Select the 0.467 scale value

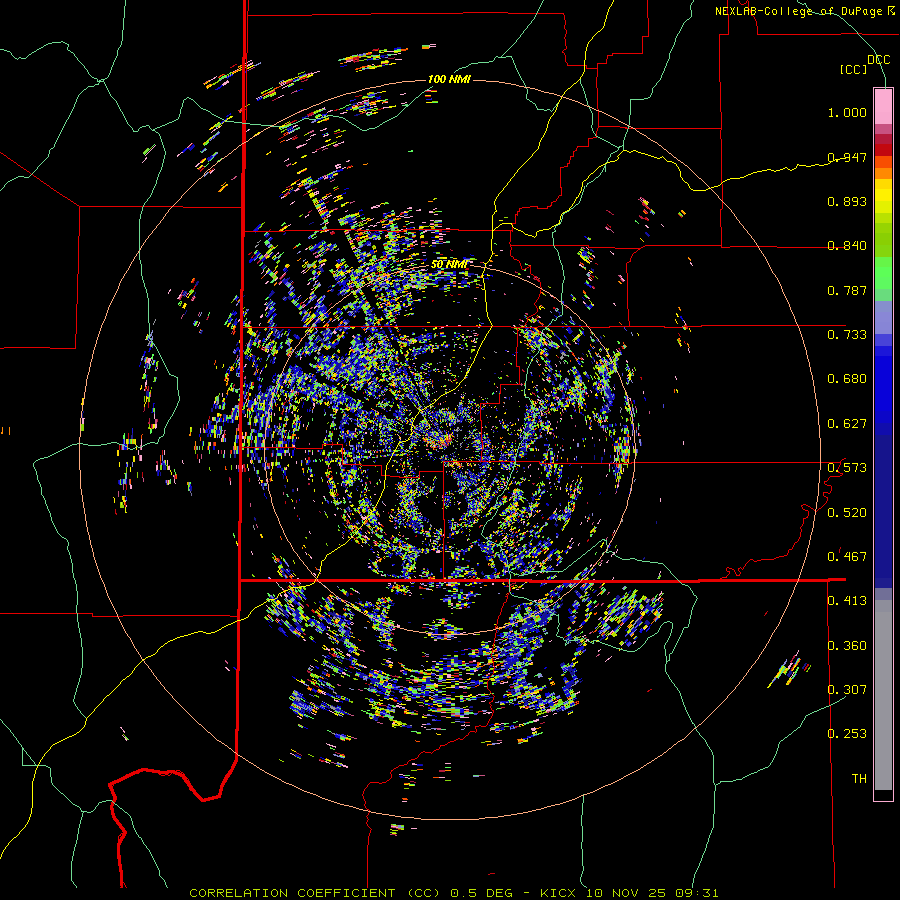click(847, 557)
